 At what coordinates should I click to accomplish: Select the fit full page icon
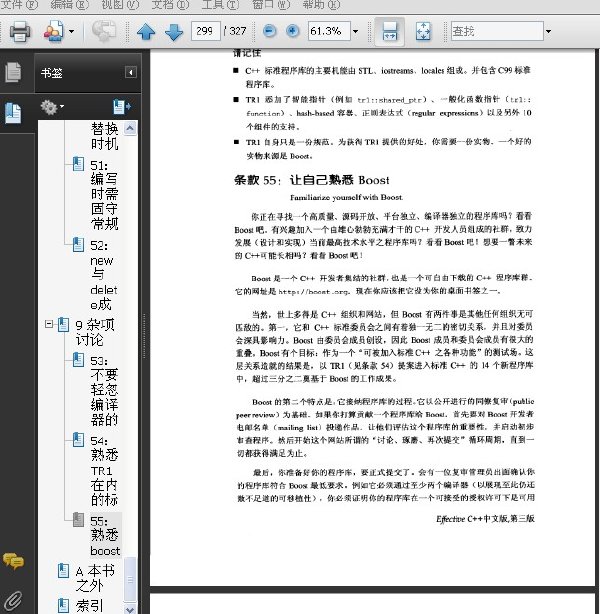click(x=423, y=31)
